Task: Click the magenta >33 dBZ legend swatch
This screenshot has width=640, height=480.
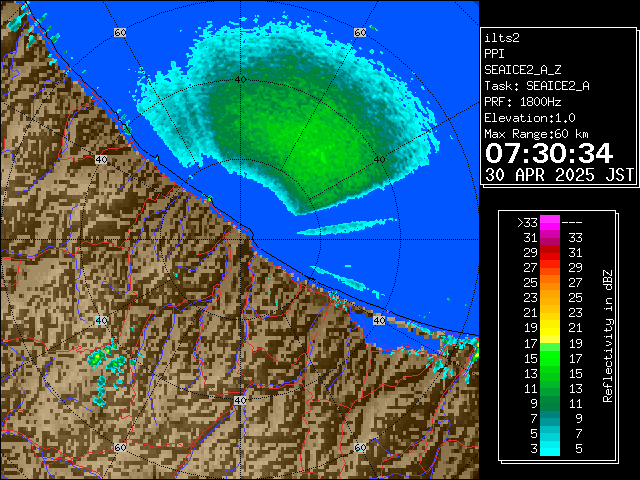Action: [549, 222]
